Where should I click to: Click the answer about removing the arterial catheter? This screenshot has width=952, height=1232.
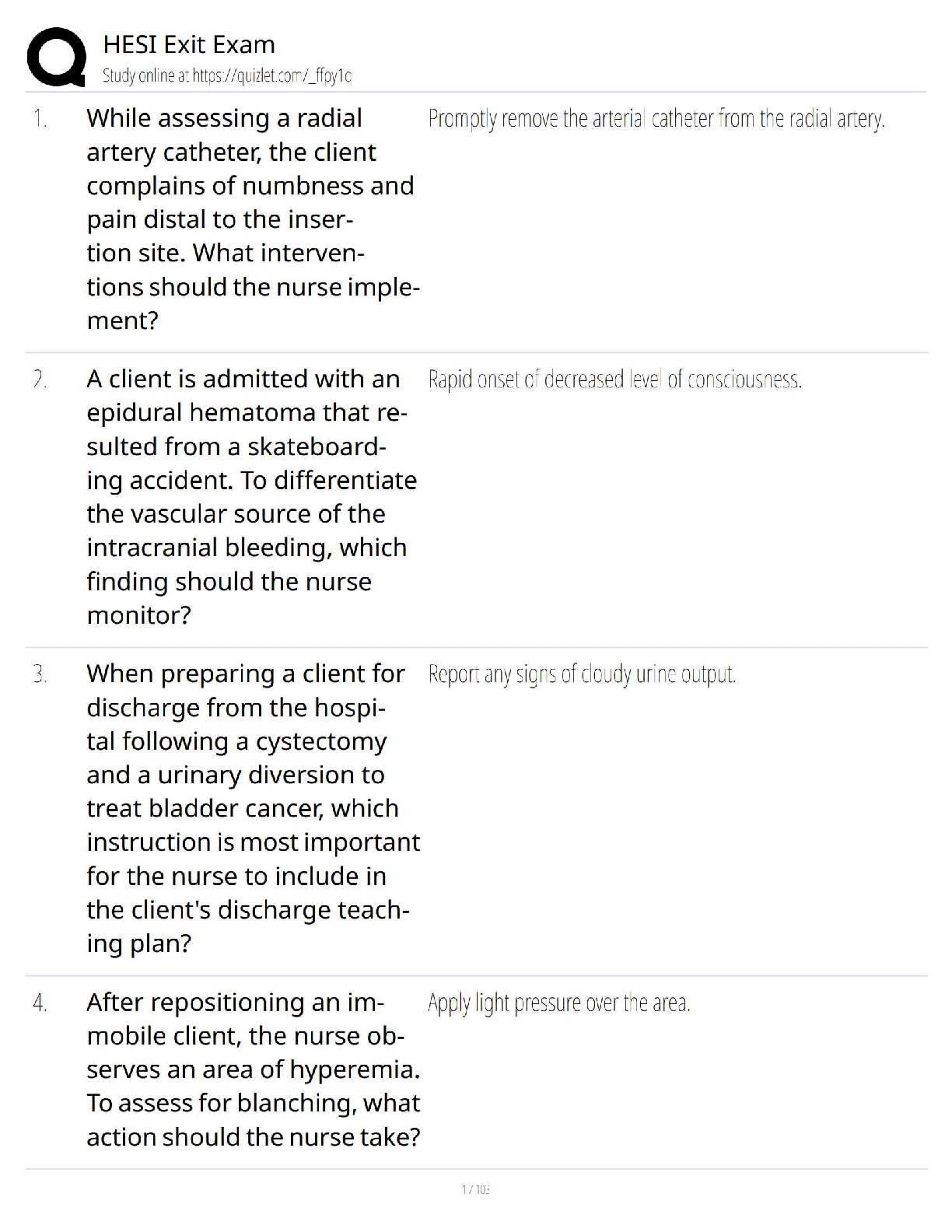[656, 119]
